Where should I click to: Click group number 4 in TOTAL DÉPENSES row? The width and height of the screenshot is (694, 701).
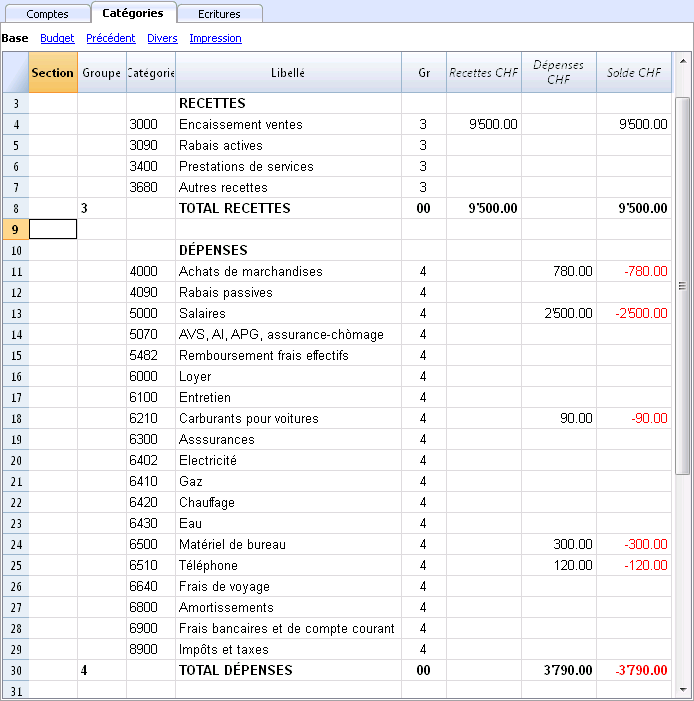(x=84, y=670)
